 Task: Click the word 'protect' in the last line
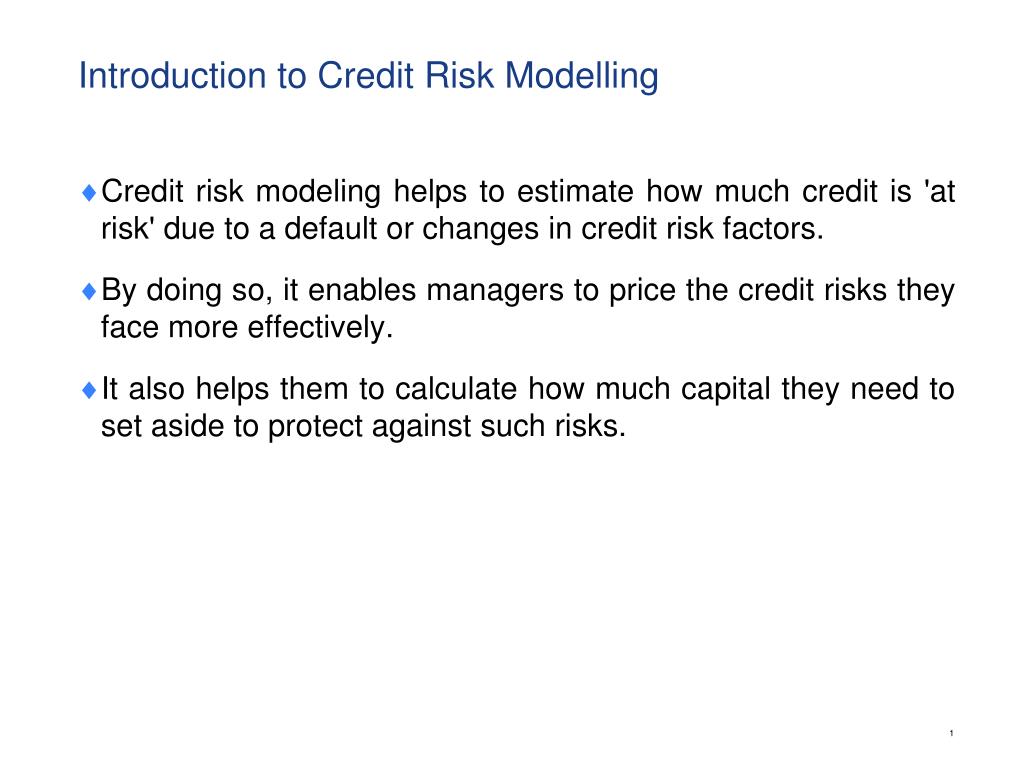(x=315, y=426)
